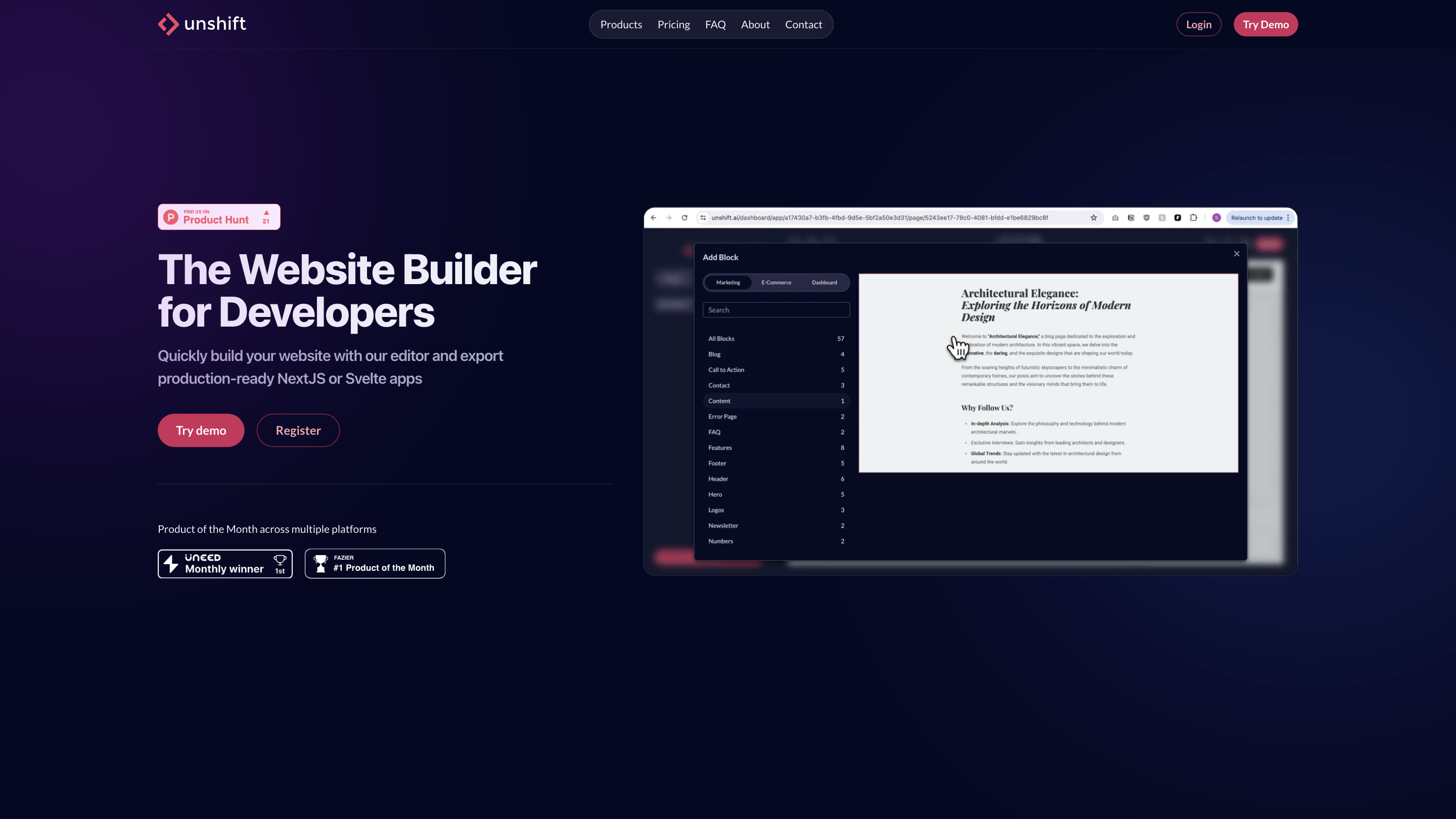Click the browser back arrow in preview
This screenshot has width=1456, height=819.
click(653, 217)
